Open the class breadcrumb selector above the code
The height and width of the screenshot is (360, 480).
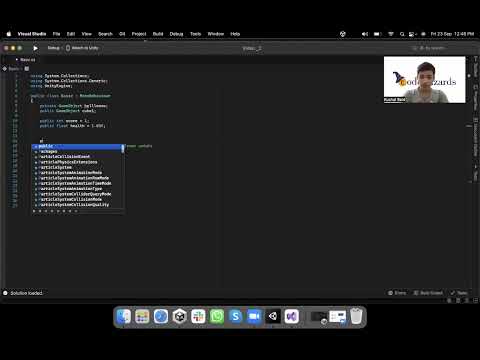pyautogui.click(x=14, y=69)
